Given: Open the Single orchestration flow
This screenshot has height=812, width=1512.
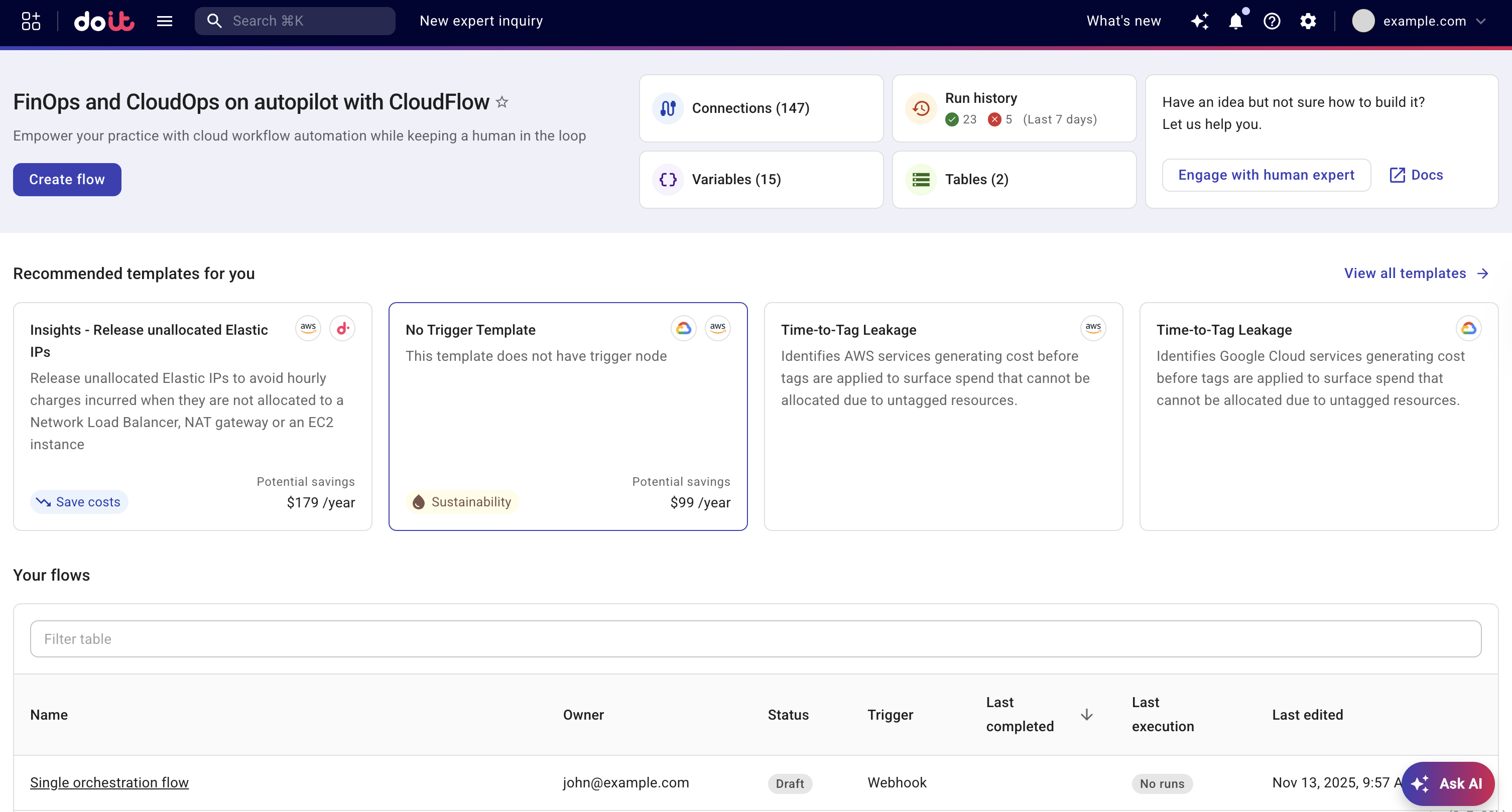Looking at the screenshot, I should (x=109, y=782).
